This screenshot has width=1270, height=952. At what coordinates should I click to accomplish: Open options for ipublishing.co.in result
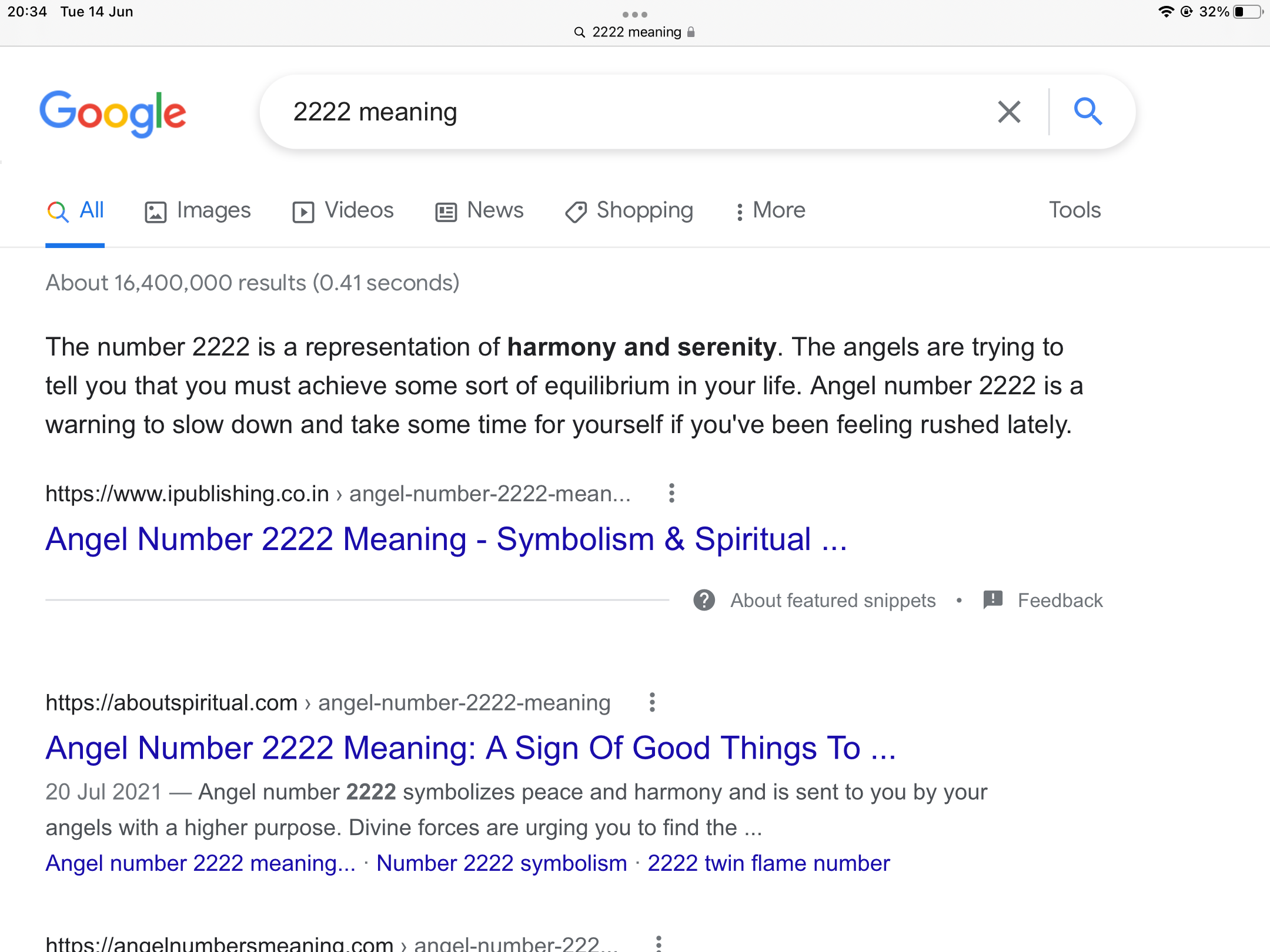click(671, 493)
